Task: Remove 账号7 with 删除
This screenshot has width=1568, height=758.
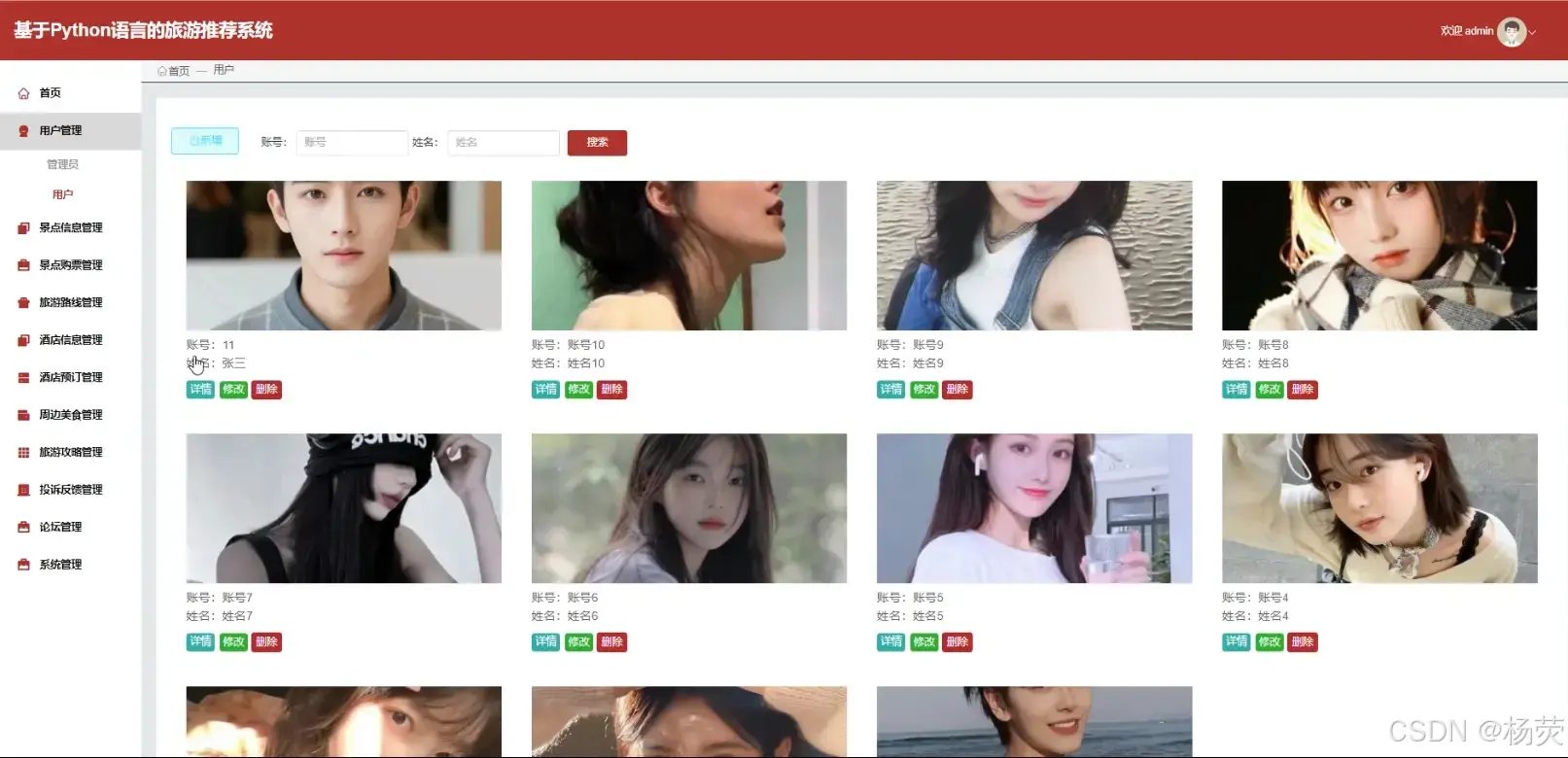Action: pyautogui.click(x=266, y=642)
